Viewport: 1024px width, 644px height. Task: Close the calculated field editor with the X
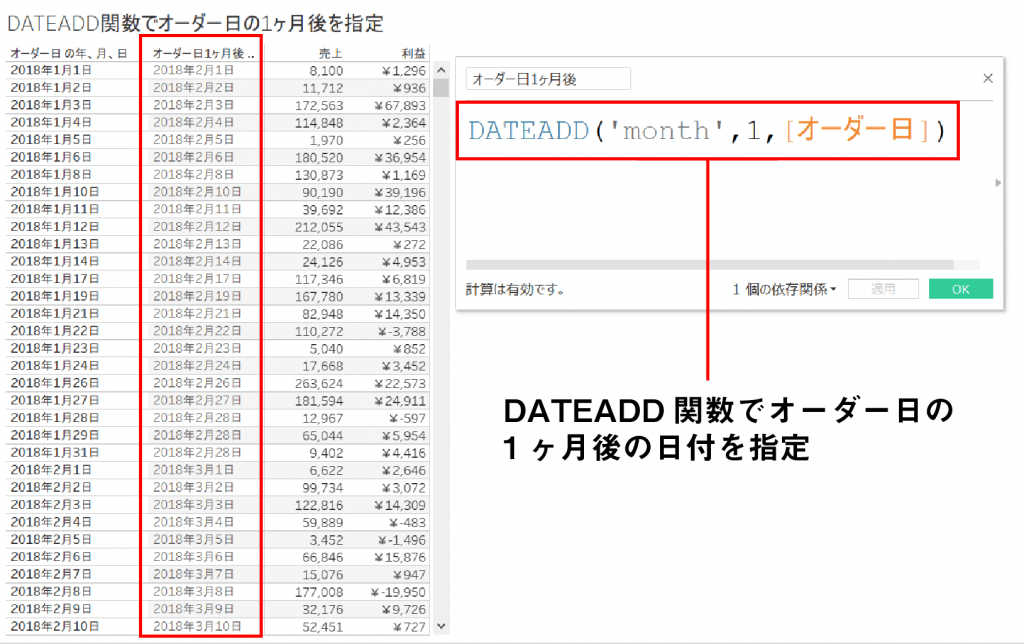(x=988, y=78)
